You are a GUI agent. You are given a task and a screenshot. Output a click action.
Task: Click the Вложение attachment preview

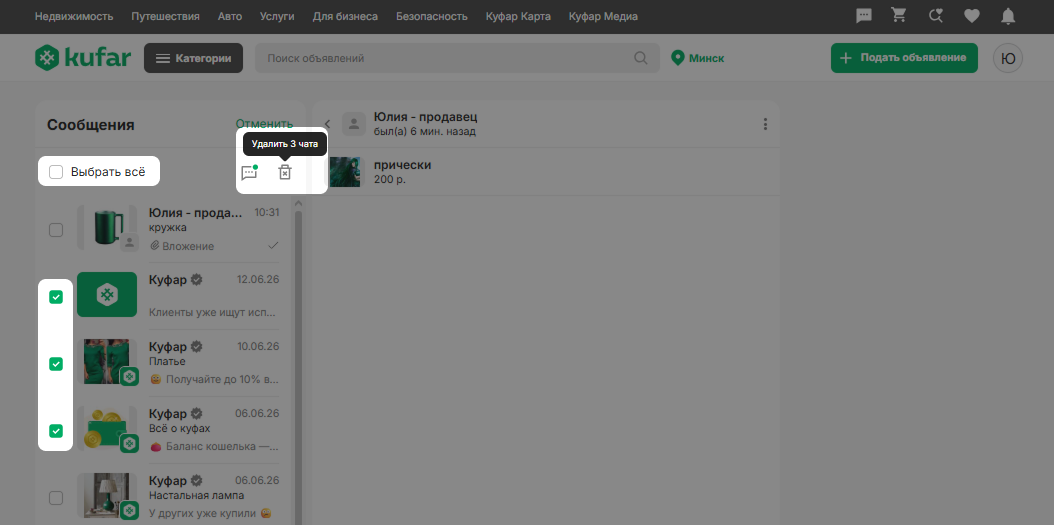[x=181, y=246]
